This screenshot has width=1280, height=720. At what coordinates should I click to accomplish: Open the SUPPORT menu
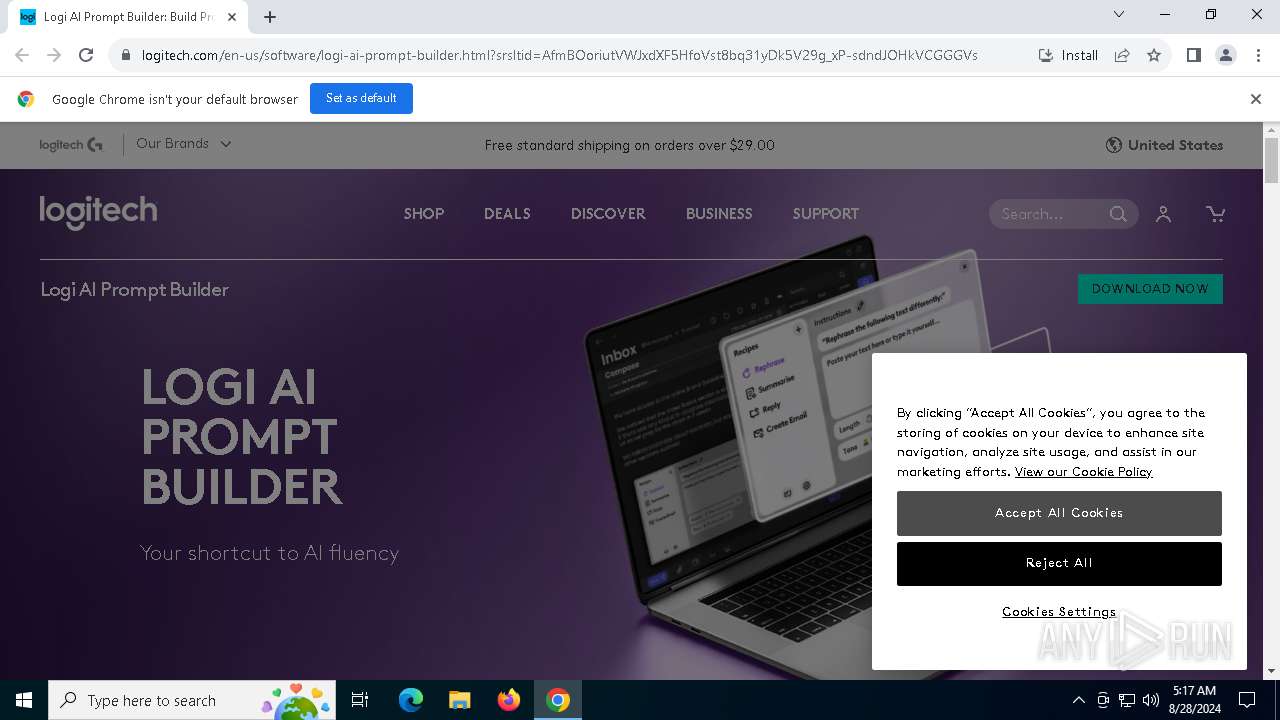coord(826,214)
